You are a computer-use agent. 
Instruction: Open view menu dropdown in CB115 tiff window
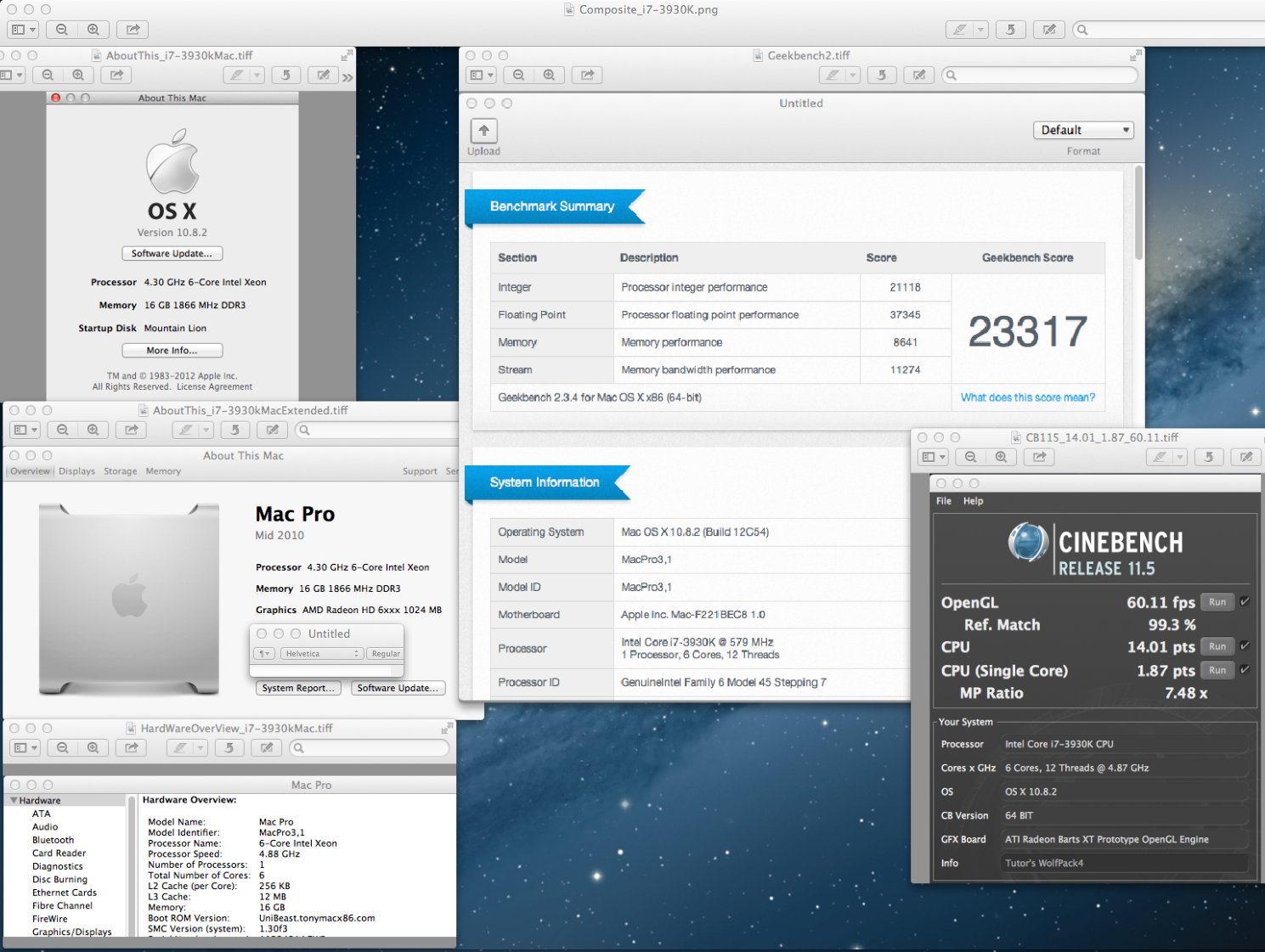click(932, 457)
